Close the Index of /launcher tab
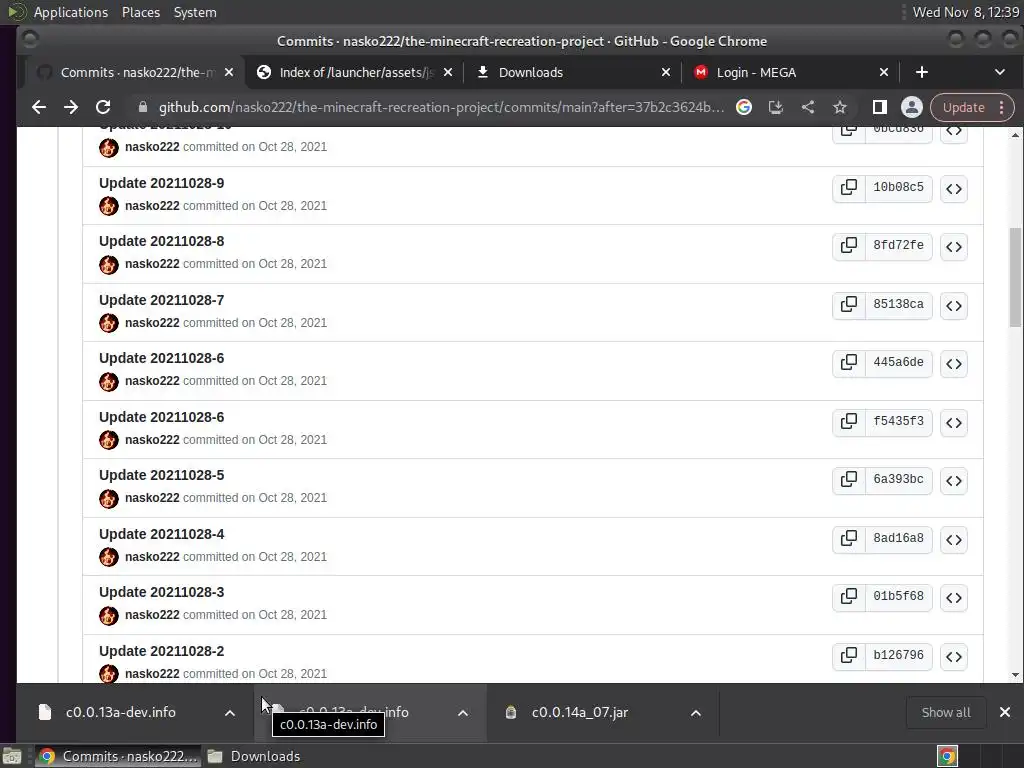Screen dimensions: 1024x768 point(448,72)
